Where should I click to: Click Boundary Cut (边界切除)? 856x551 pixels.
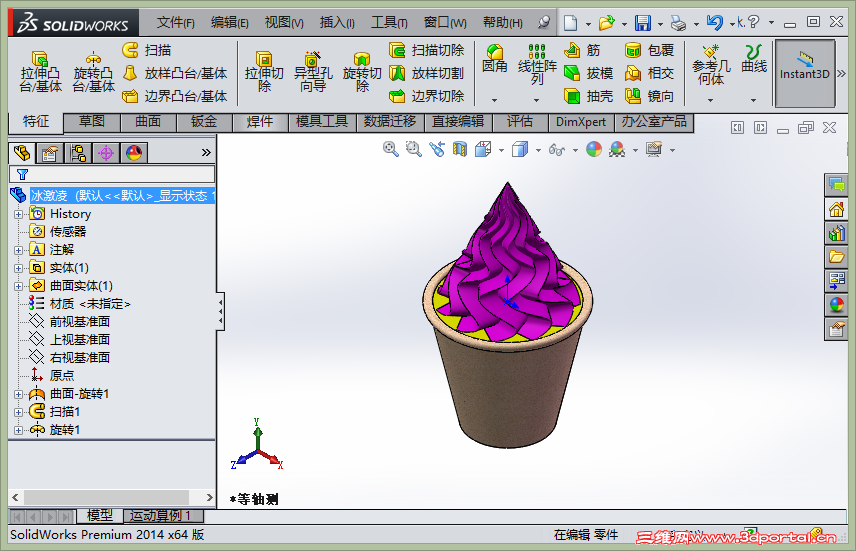(x=427, y=96)
